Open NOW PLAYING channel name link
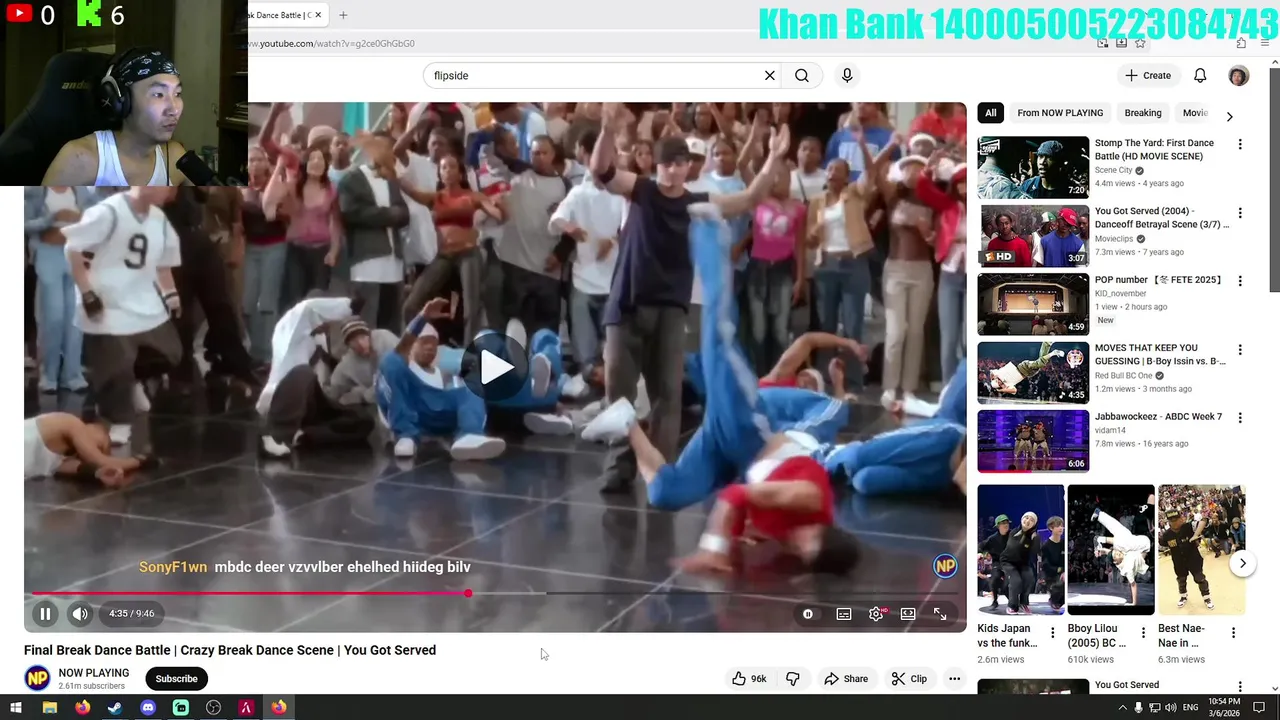This screenshot has width=1280, height=720. click(x=94, y=673)
